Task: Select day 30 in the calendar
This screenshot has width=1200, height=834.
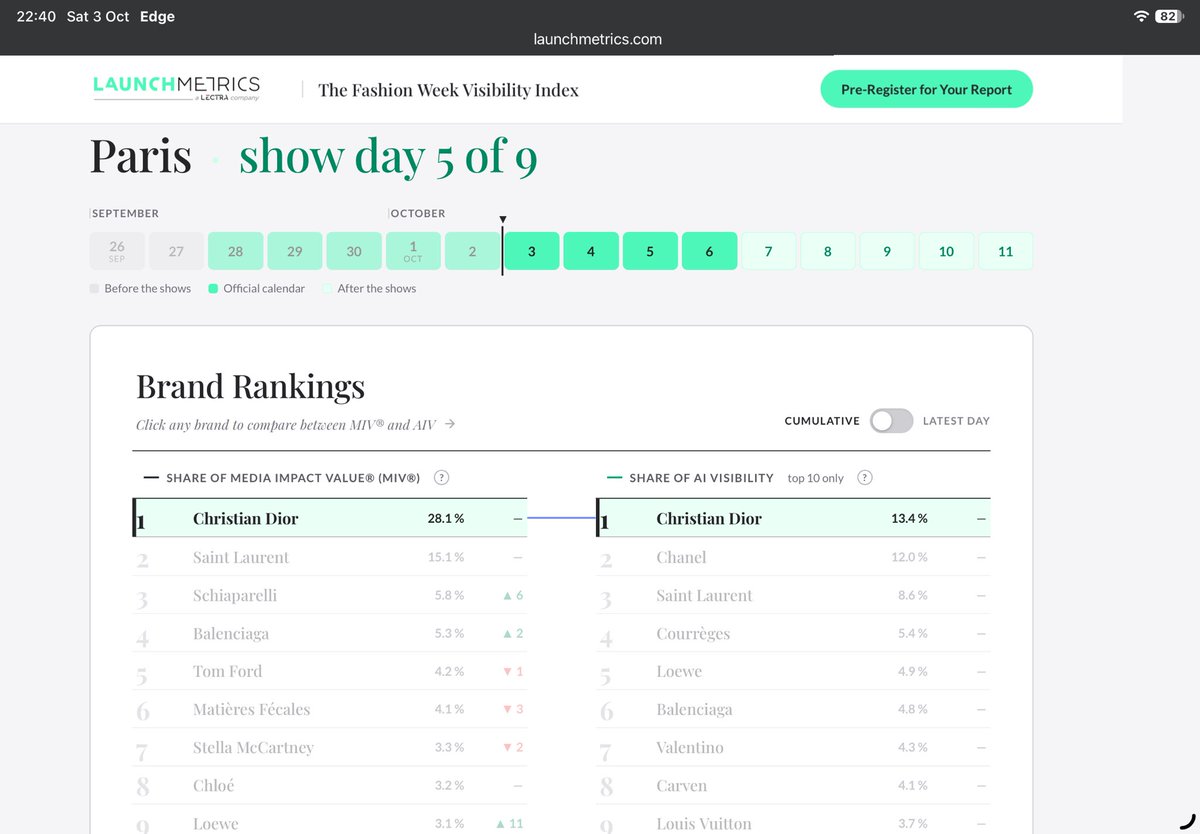Action: (354, 251)
